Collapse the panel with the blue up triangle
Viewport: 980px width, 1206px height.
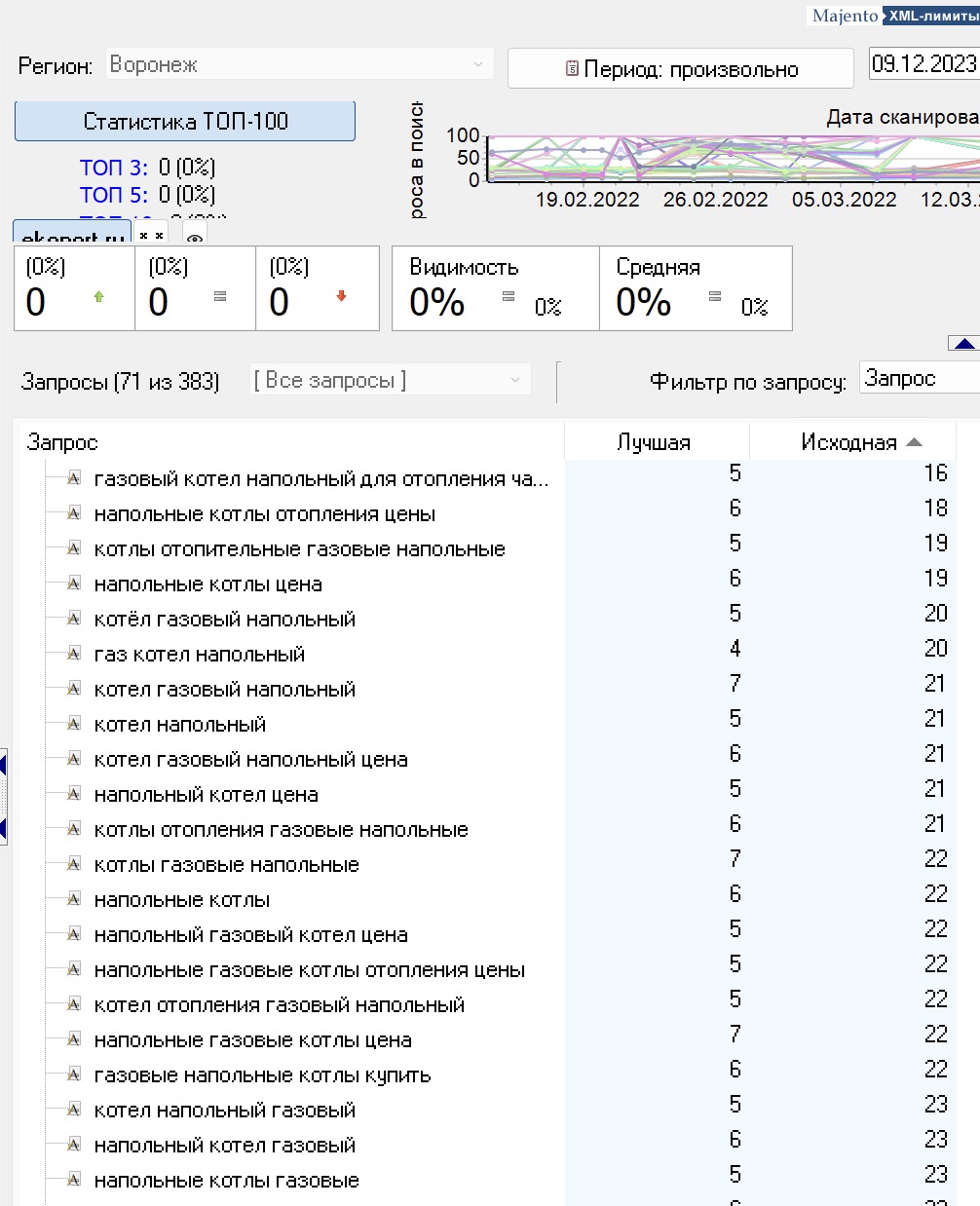pyautogui.click(x=963, y=343)
